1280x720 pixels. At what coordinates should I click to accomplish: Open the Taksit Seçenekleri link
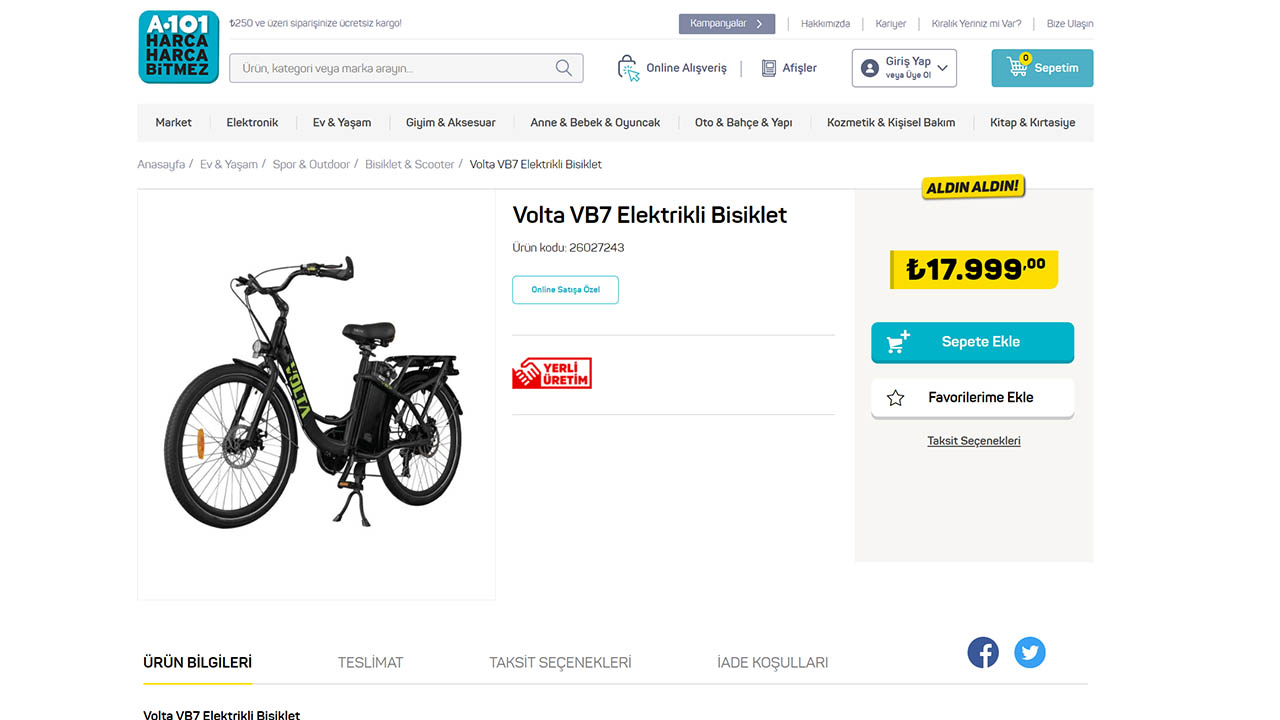coord(974,441)
